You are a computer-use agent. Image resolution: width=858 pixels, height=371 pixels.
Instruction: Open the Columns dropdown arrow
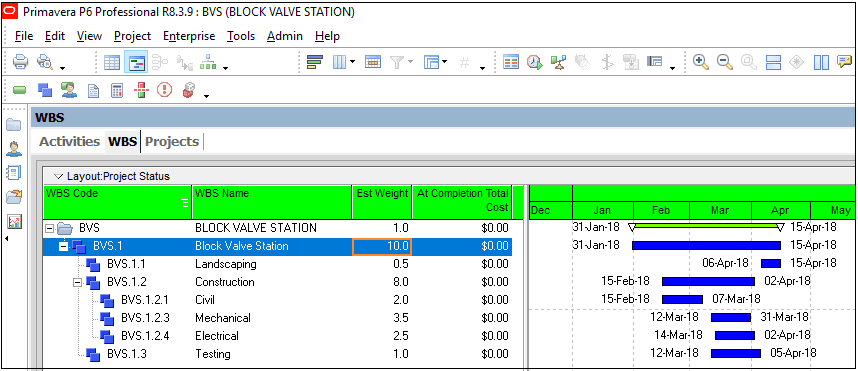[352, 61]
